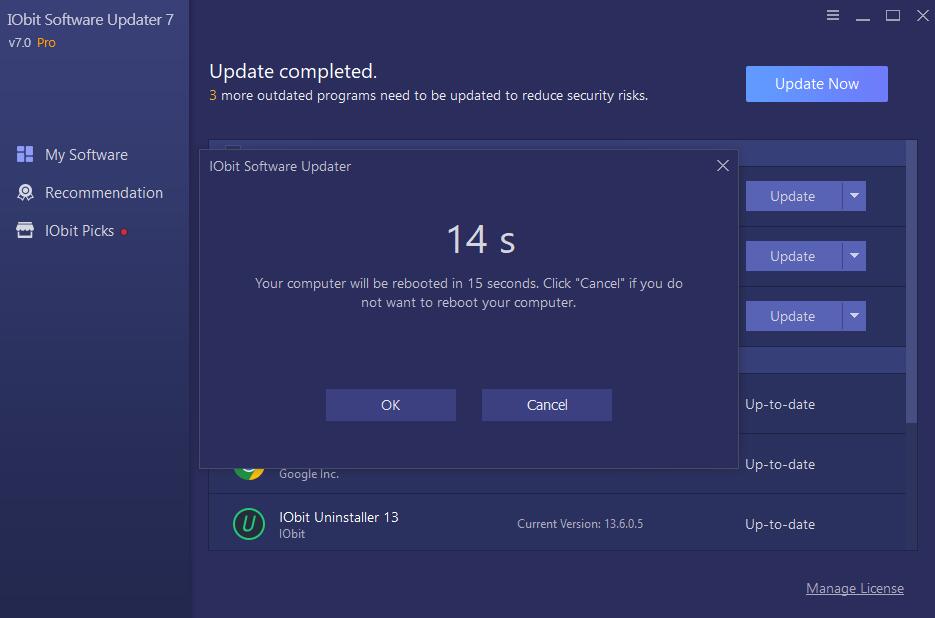935x618 pixels.
Task: Click the vertical scrollbar of the software list
Action: 911,282
